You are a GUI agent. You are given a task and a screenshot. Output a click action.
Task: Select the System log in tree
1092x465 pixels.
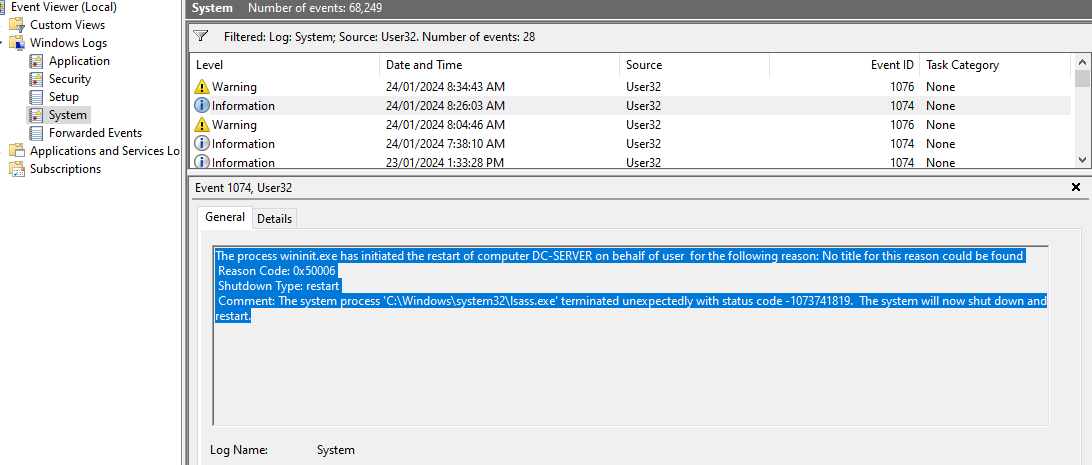pyautogui.click(x=68, y=115)
